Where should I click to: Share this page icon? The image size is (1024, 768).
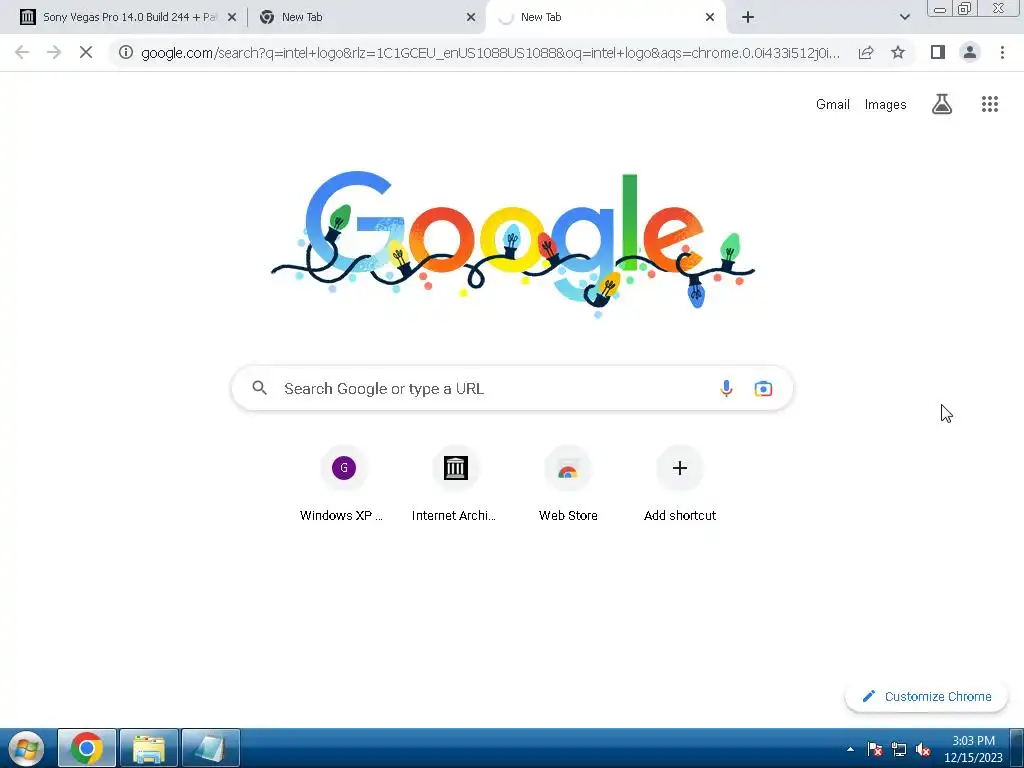coord(866,52)
